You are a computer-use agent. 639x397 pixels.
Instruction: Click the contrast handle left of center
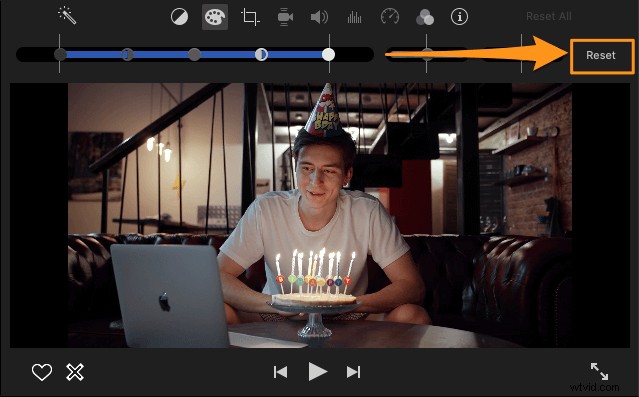[128, 54]
